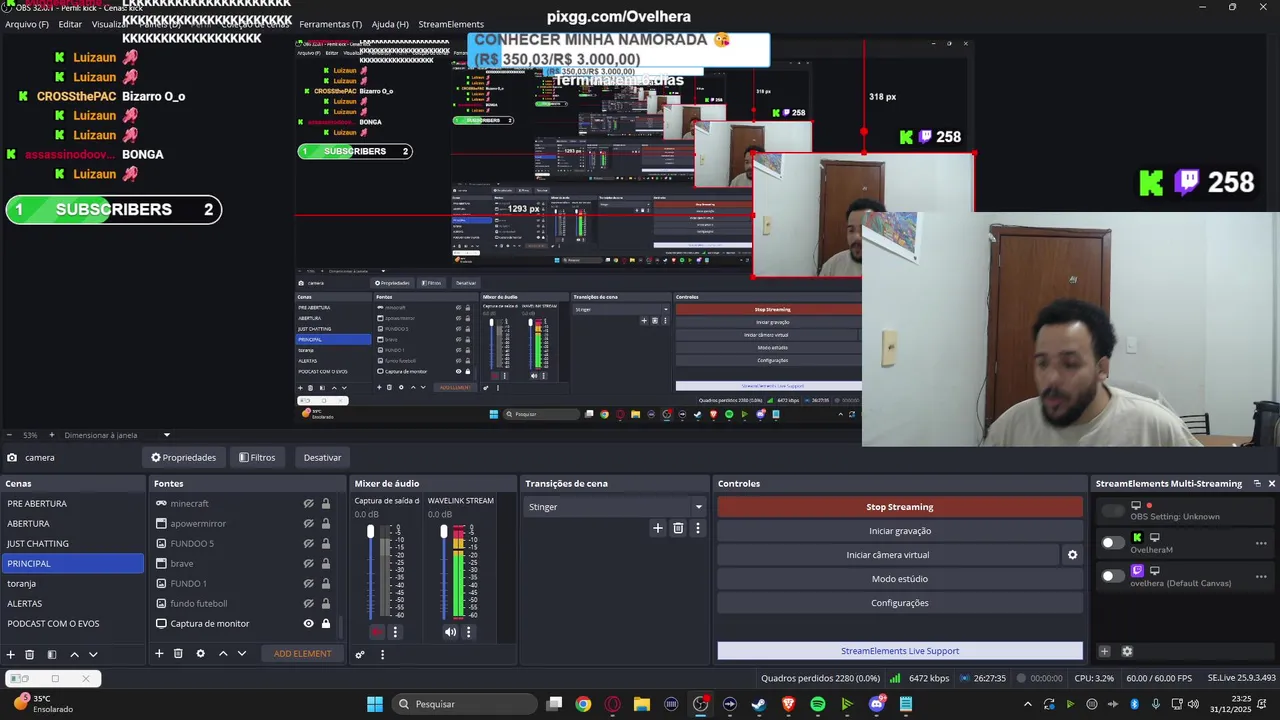The width and height of the screenshot is (1280, 720).
Task: Open transition properties three-dot menu
Action: (698, 528)
